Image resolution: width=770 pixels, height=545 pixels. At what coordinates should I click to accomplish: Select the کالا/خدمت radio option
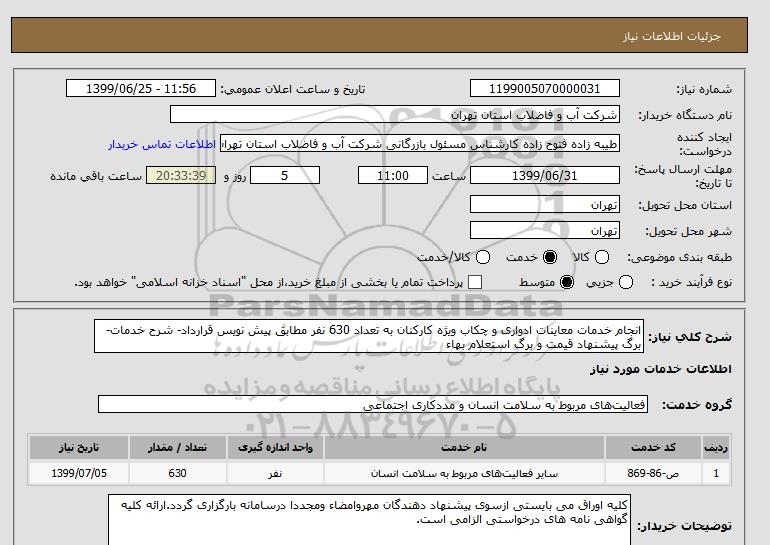point(483,257)
